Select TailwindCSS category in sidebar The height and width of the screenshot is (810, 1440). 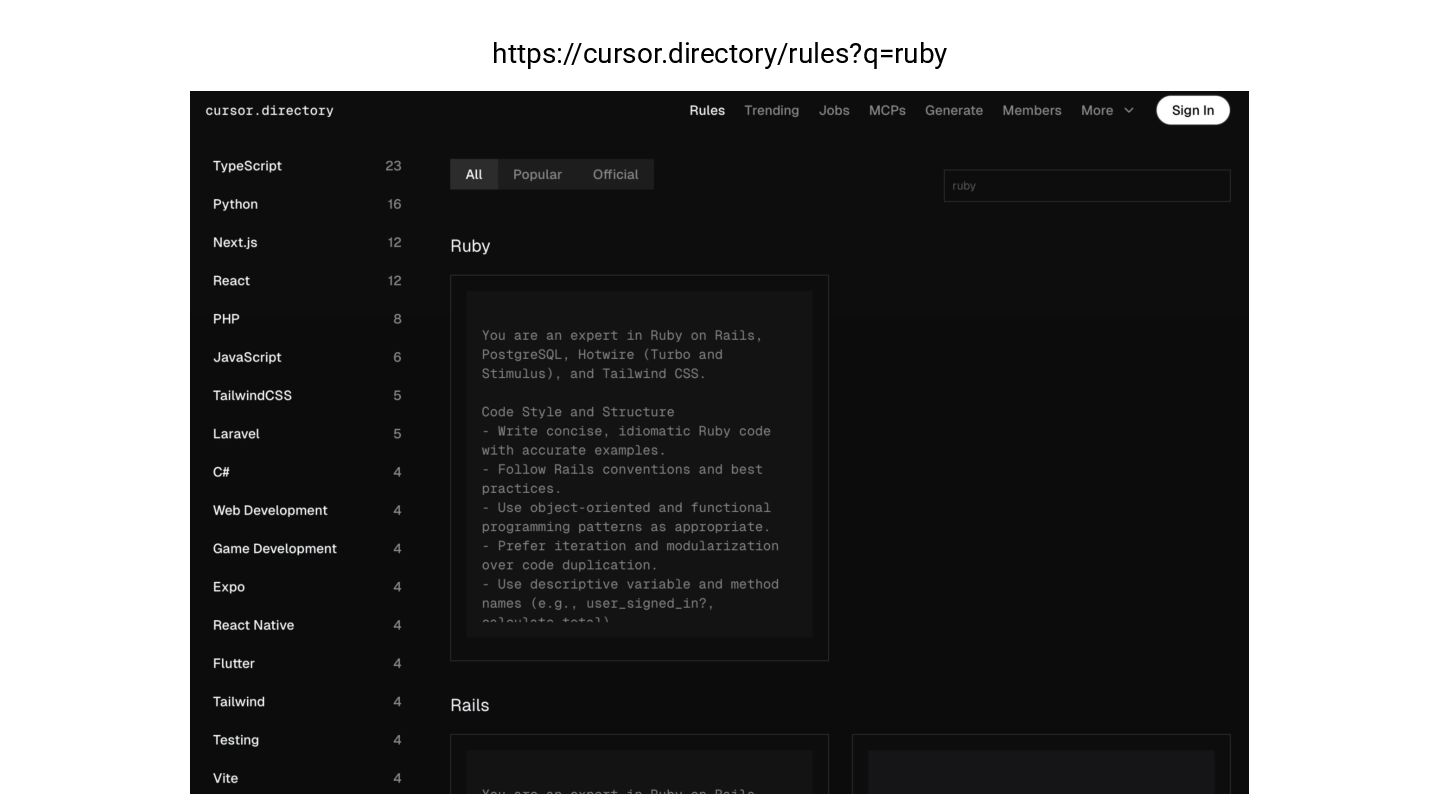pos(307,395)
